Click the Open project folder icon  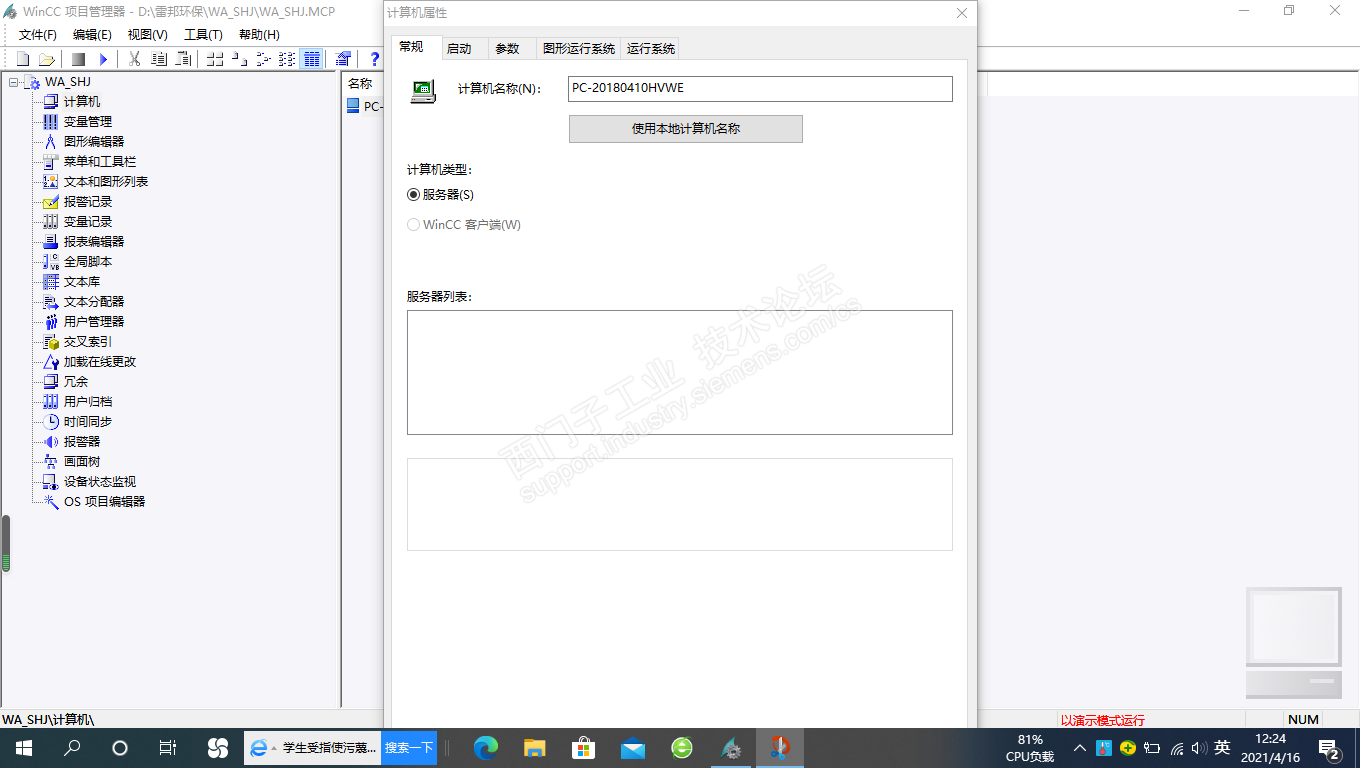click(46, 59)
